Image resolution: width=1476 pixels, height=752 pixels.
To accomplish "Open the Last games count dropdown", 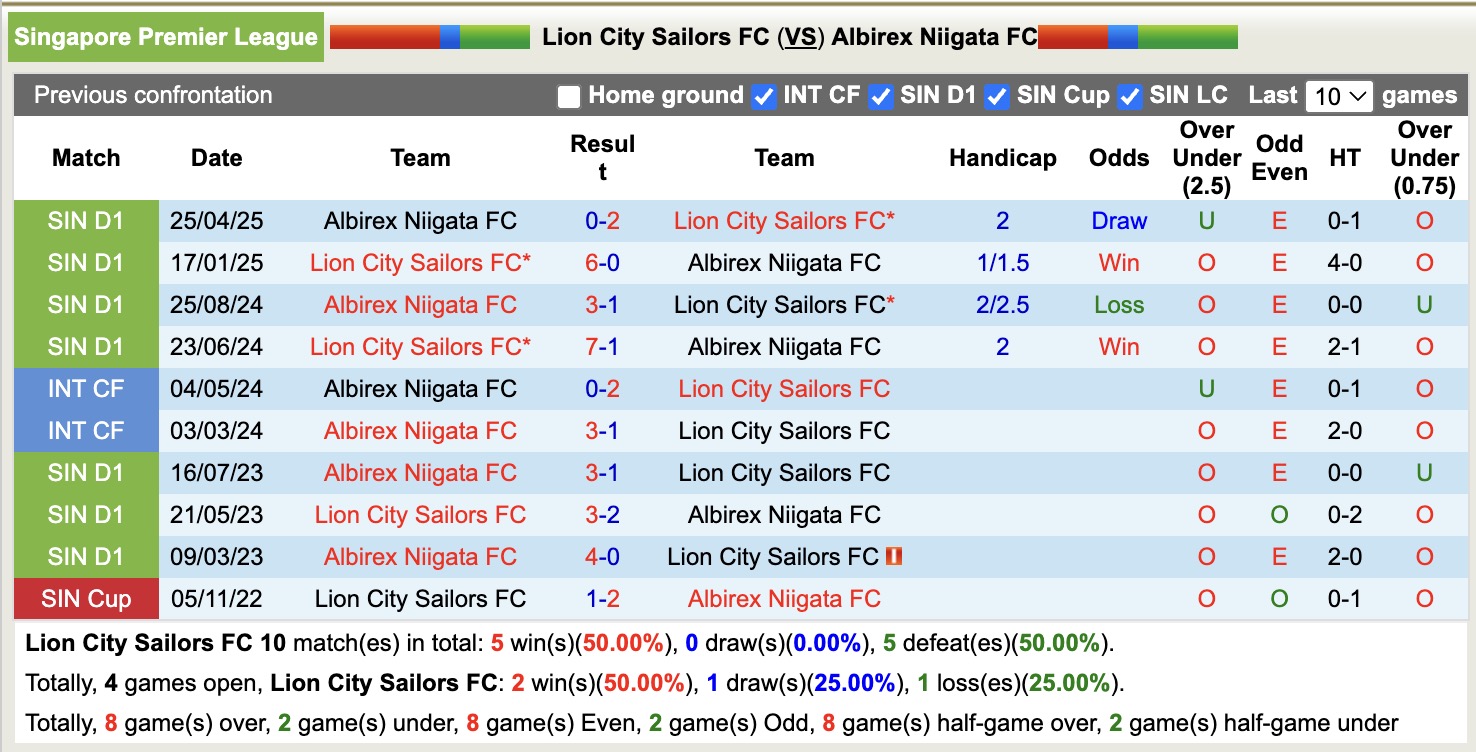I will pyautogui.click(x=1339, y=96).
